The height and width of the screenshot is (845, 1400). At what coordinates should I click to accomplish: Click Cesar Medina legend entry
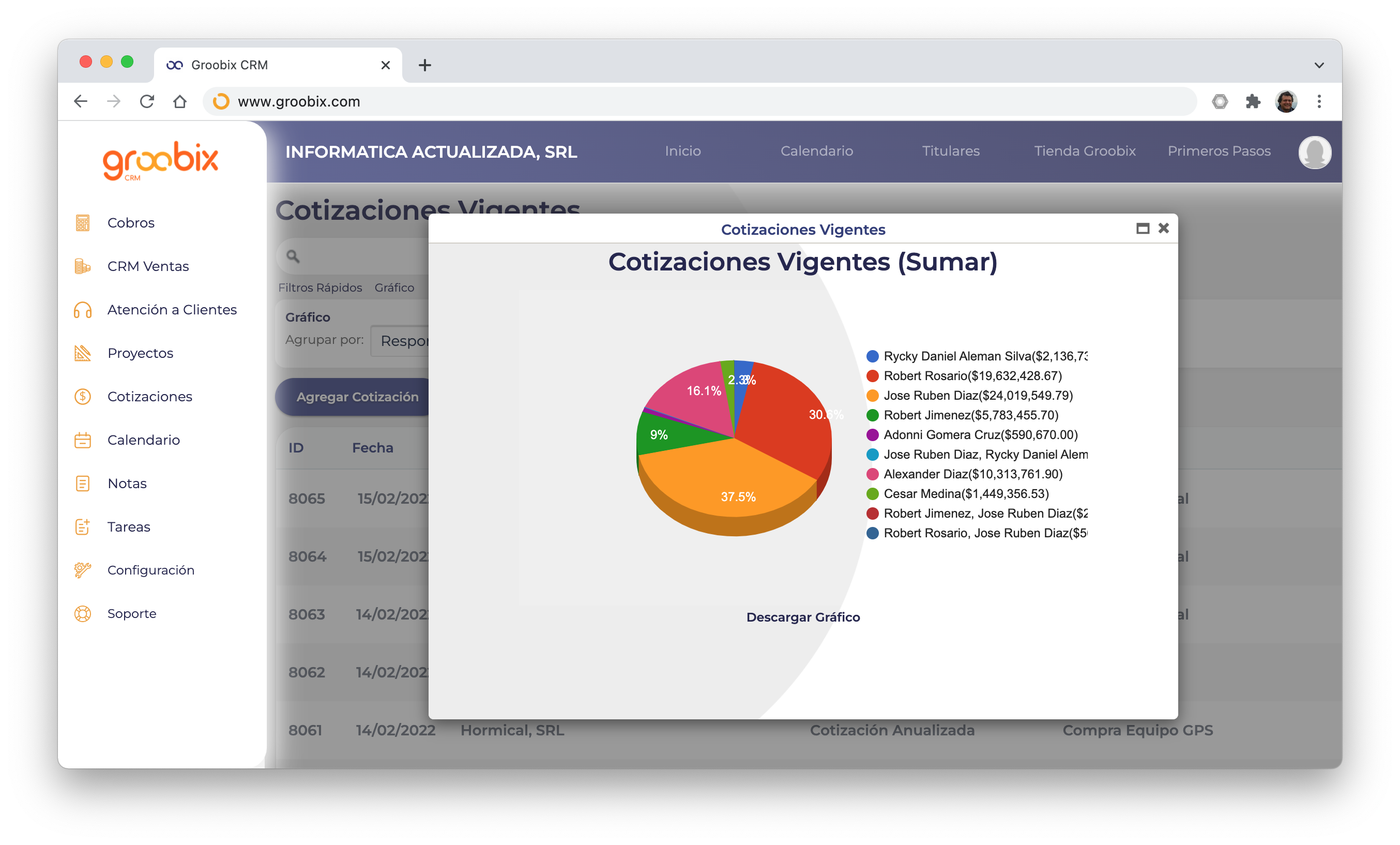(957, 494)
